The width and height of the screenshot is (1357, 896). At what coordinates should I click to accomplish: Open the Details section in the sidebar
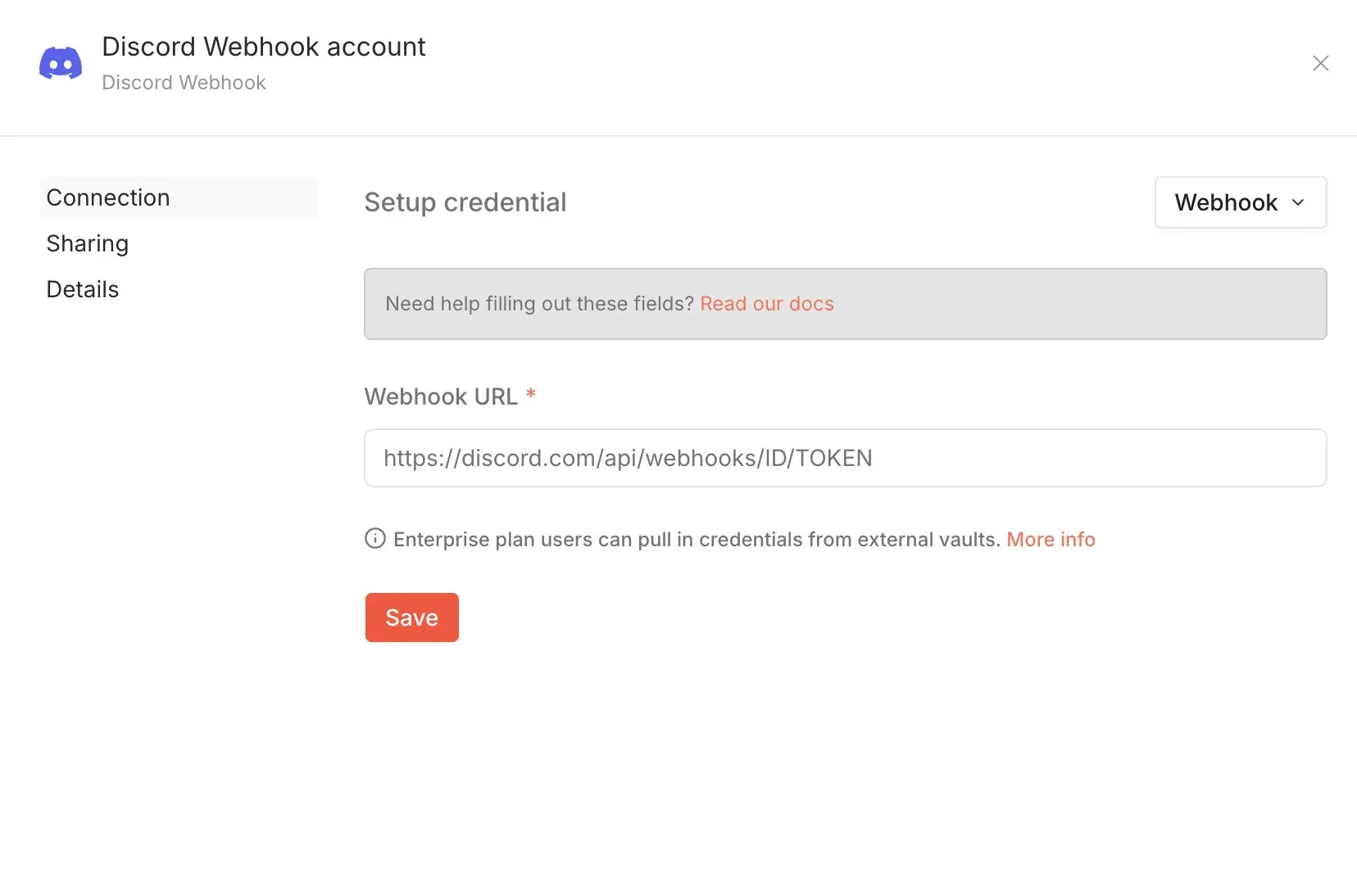click(82, 289)
